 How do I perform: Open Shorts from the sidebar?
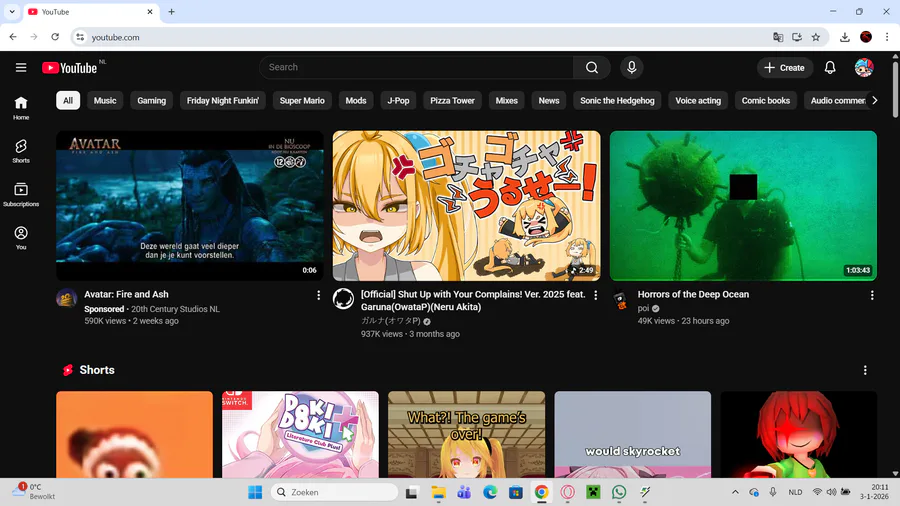pyautogui.click(x=21, y=151)
